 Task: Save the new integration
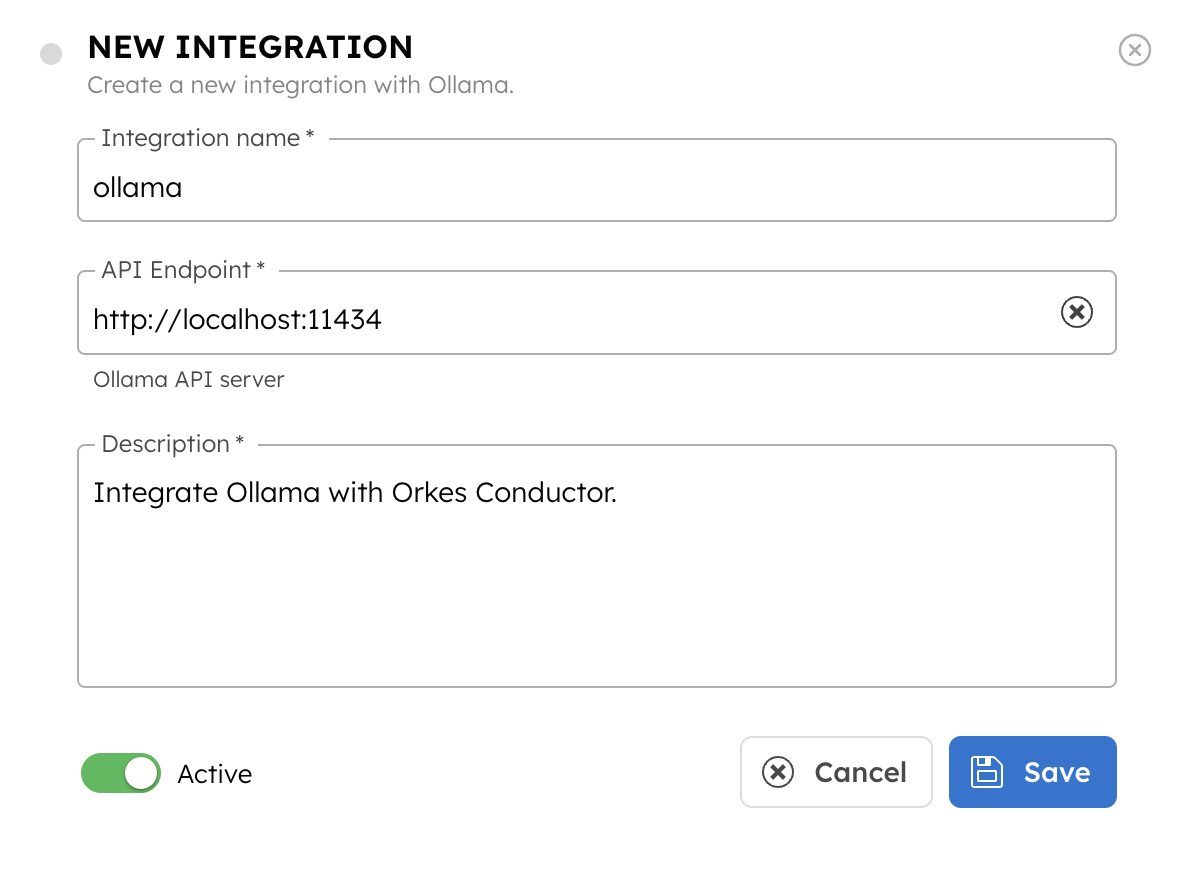(x=1032, y=772)
